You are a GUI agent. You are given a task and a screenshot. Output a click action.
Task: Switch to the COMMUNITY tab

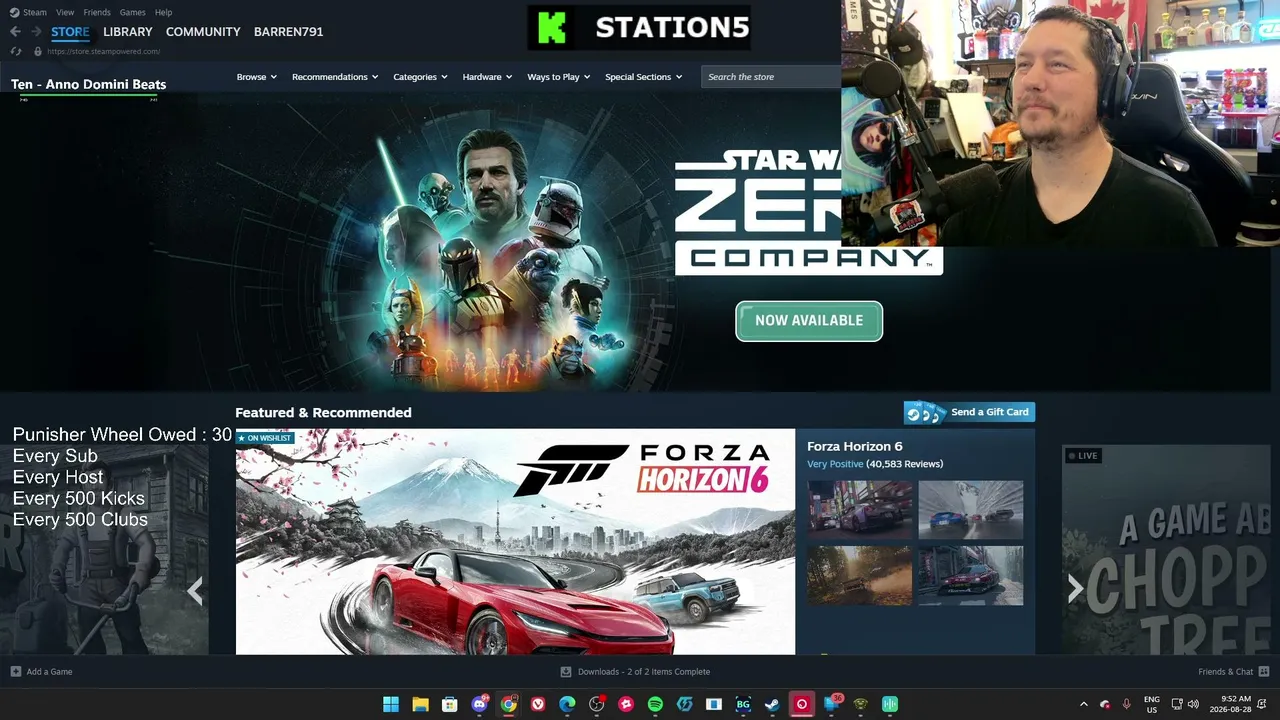point(203,32)
